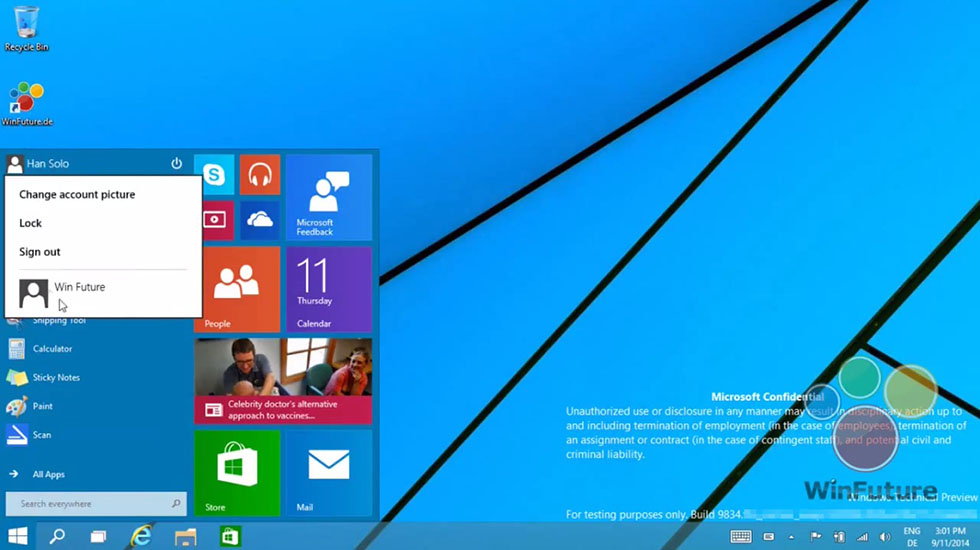This screenshot has height=550, width=980.
Task: Expand the All Apps list
Action: 48,475
